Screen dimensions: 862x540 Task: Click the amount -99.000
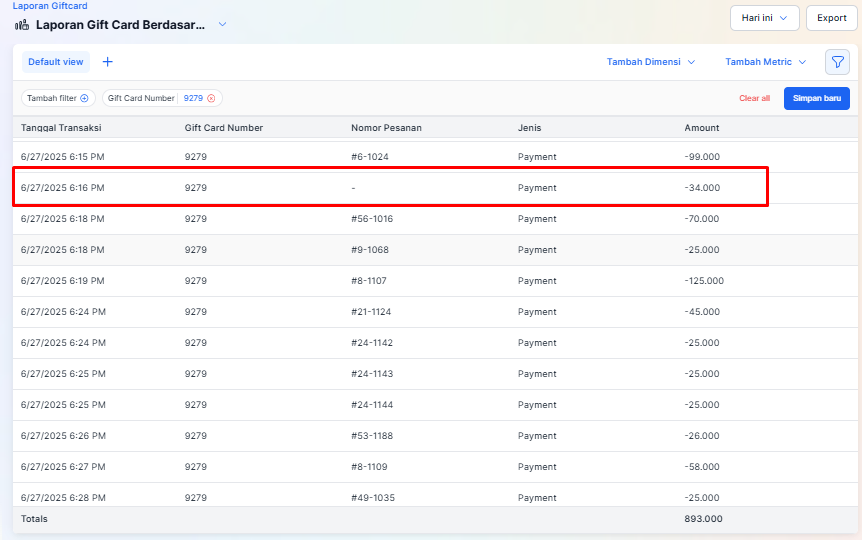coord(702,157)
